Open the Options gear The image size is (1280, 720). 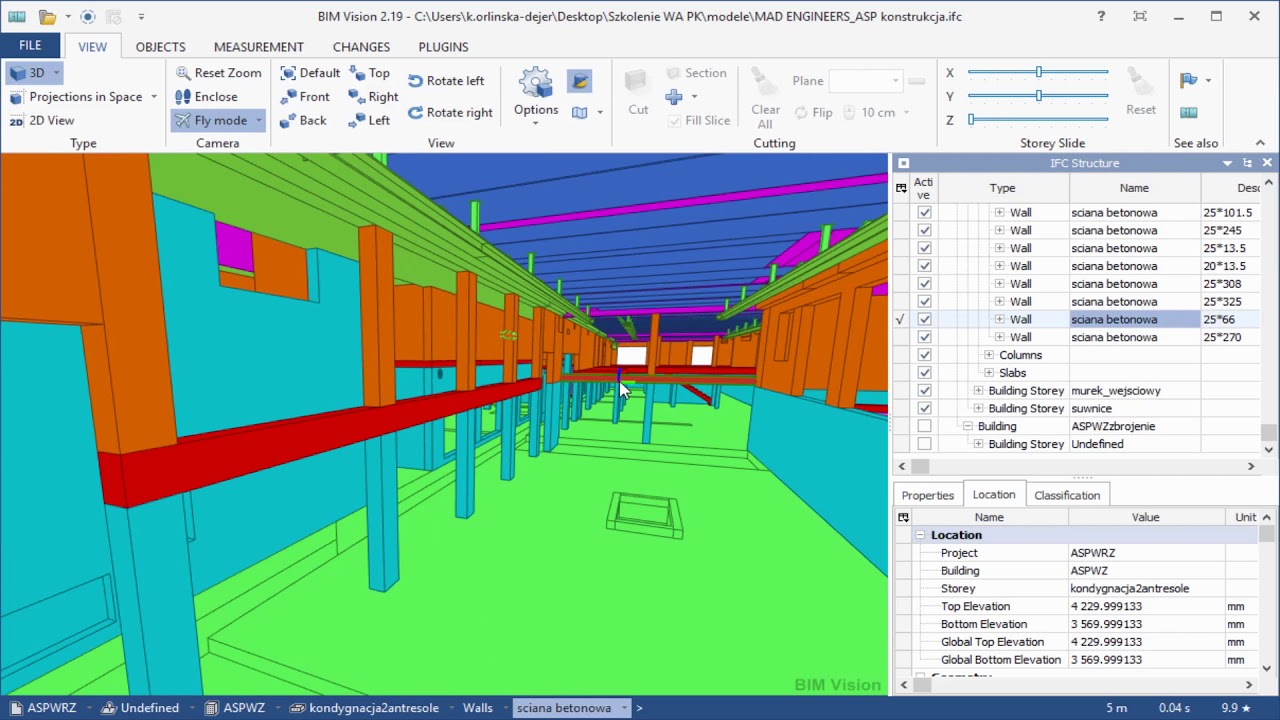pyautogui.click(x=536, y=95)
